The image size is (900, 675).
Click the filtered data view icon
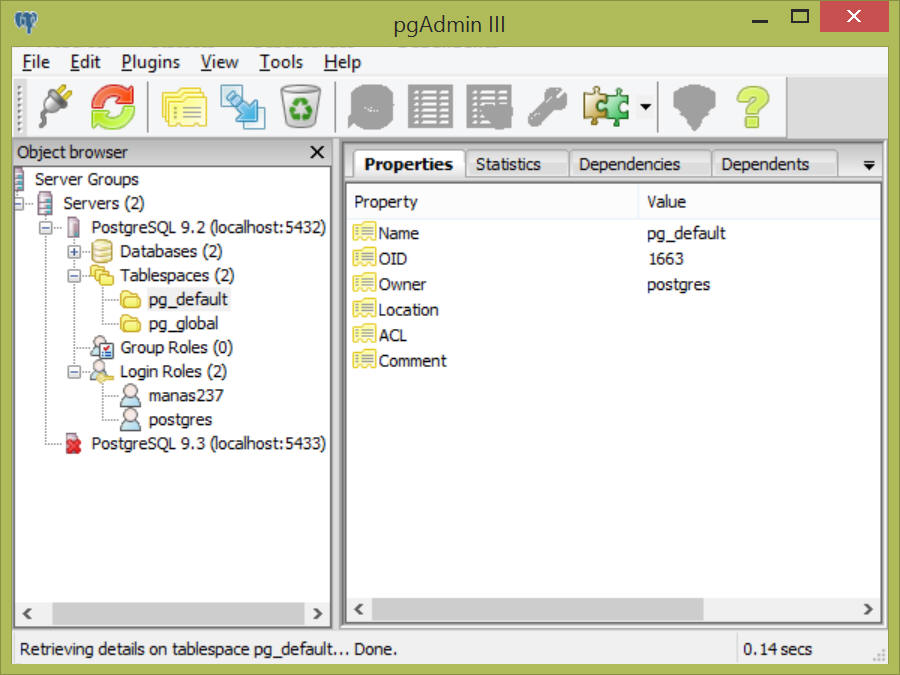click(x=489, y=107)
